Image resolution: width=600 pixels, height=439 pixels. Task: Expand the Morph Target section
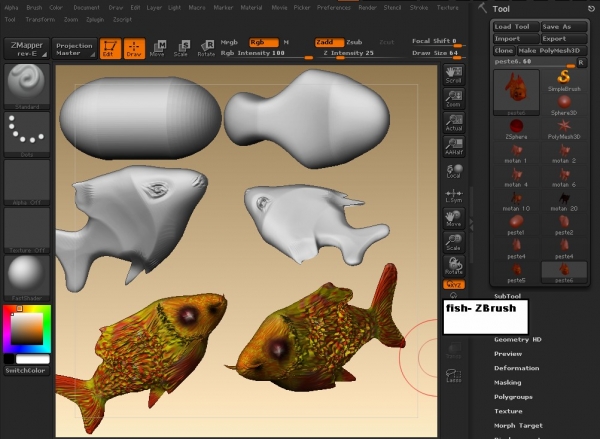(518, 426)
